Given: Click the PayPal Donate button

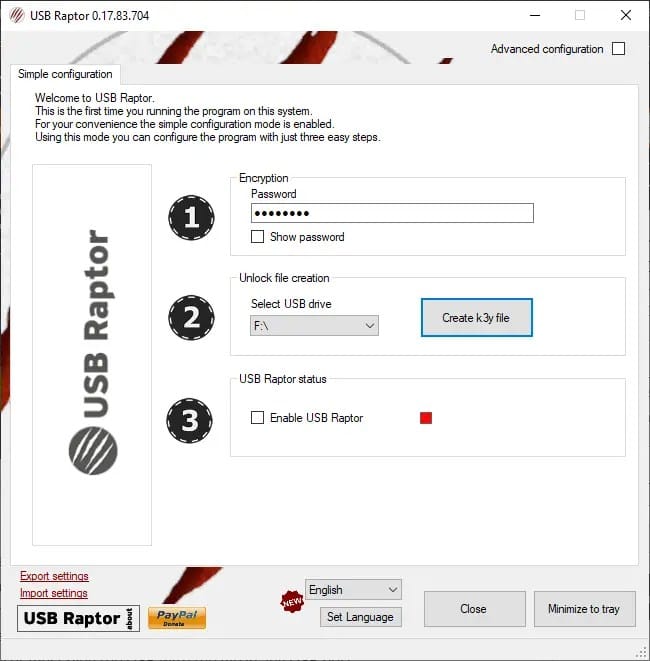Looking at the screenshot, I should pyautogui.click(x=177, y=618).
